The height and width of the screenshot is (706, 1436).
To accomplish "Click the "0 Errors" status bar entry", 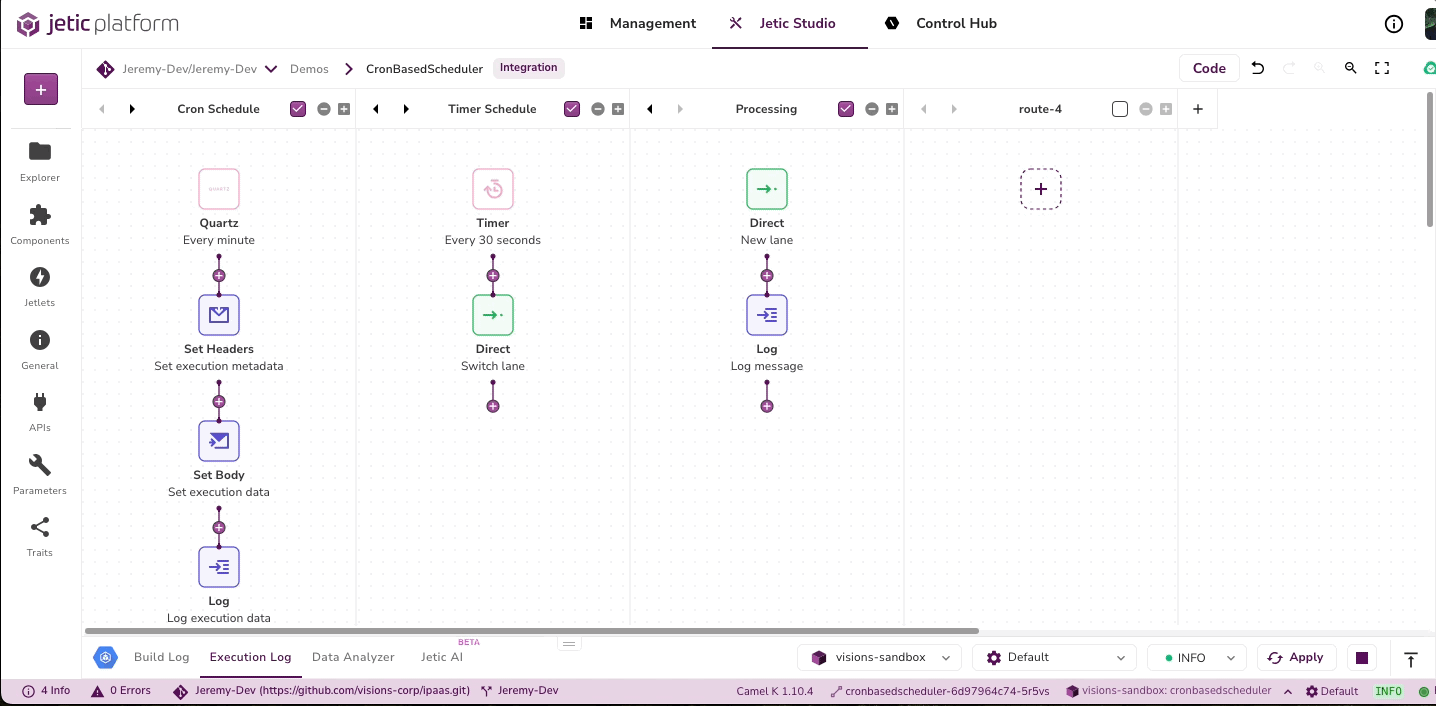I will pyautogui.click(x=121, y=691).
